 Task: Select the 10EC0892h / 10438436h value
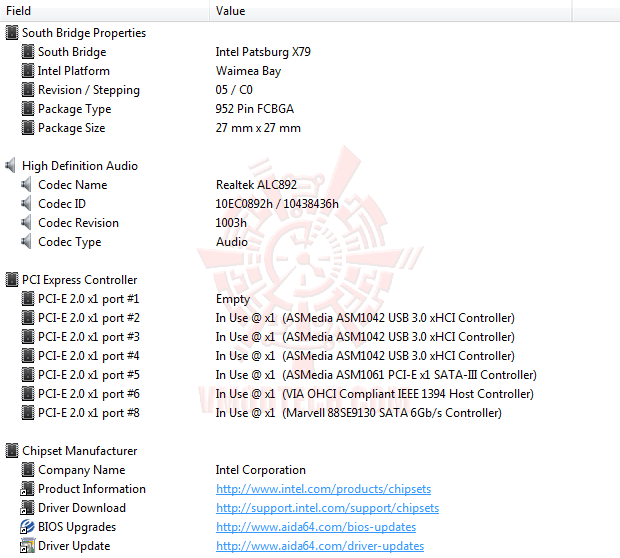(x=277, y=204)
